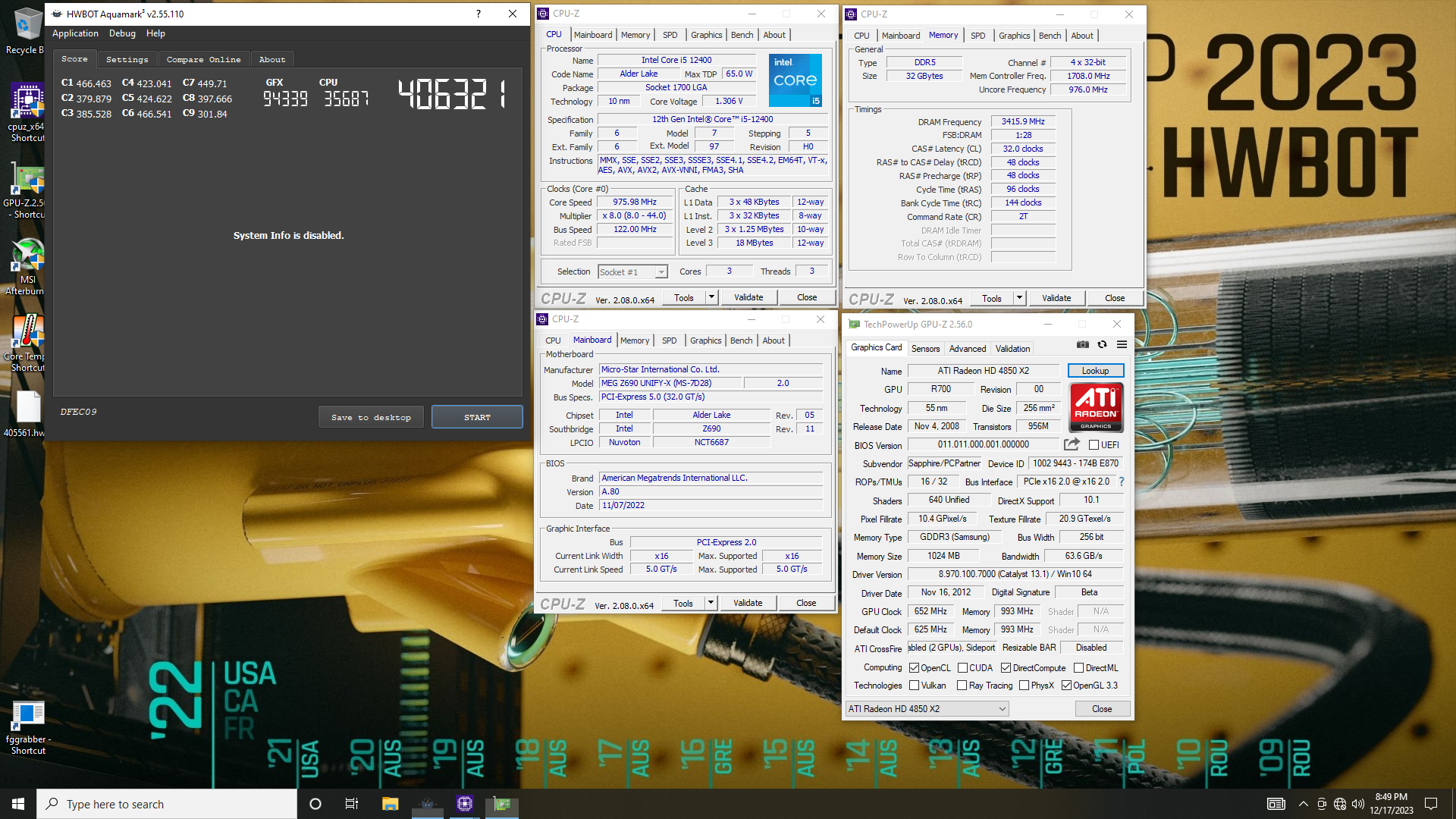
Task: Open fggrabber desktop shortcut
Action: pyautogui.click(x=28, y=726)
